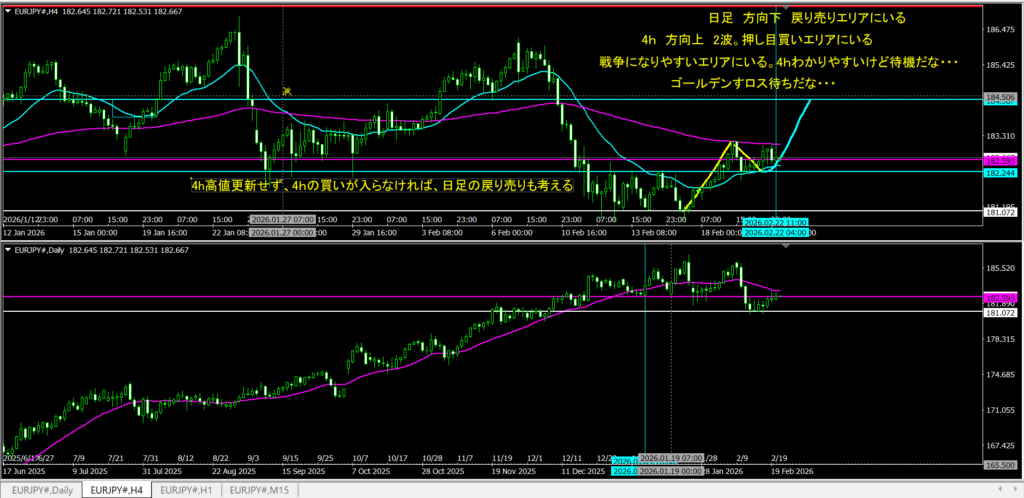Click the 182.244 cyan price label
The image size is (1024, 498).
click(x=1001, y=172)
